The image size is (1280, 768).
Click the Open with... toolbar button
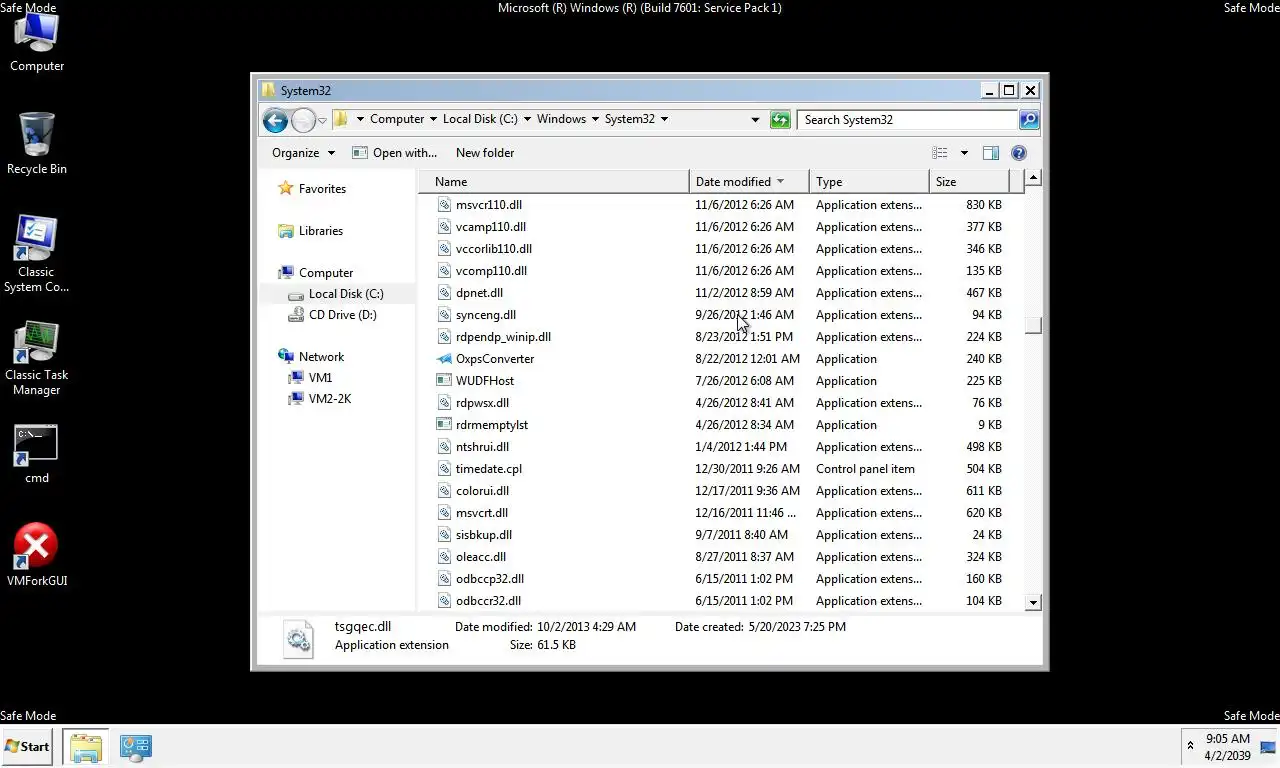click(x=395, y=153)
